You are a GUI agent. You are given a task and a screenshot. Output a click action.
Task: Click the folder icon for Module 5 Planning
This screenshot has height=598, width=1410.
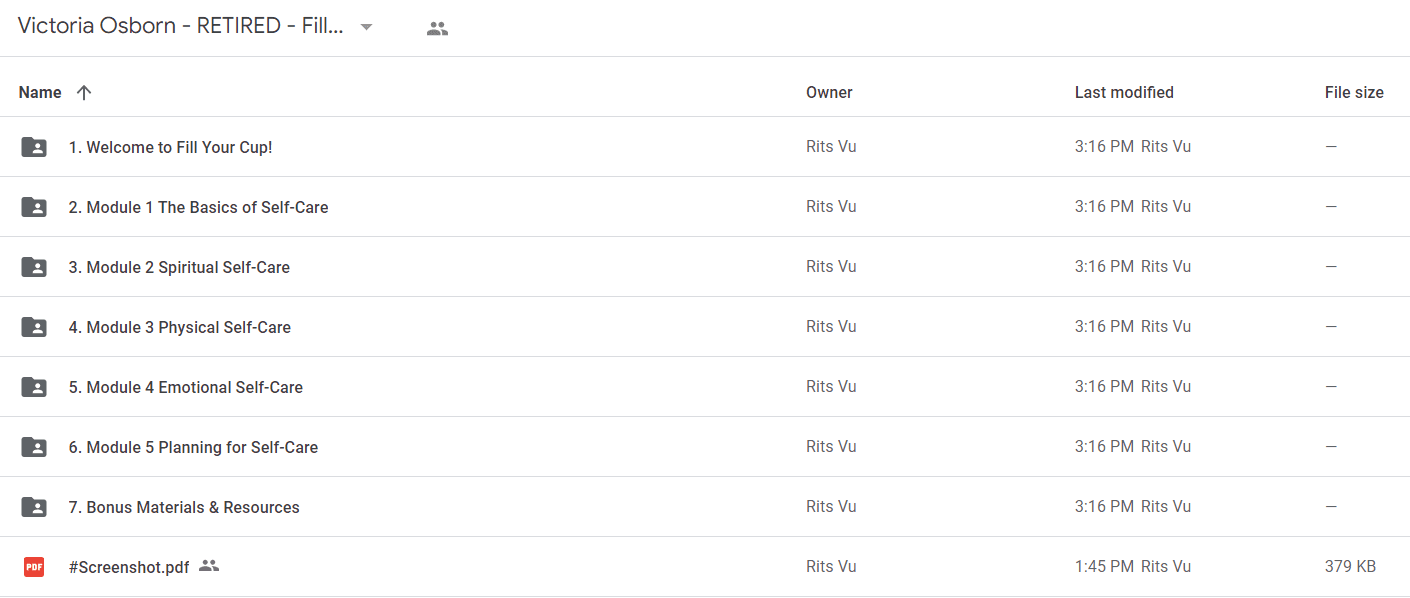pyautogui.click(x=34, y=447)
